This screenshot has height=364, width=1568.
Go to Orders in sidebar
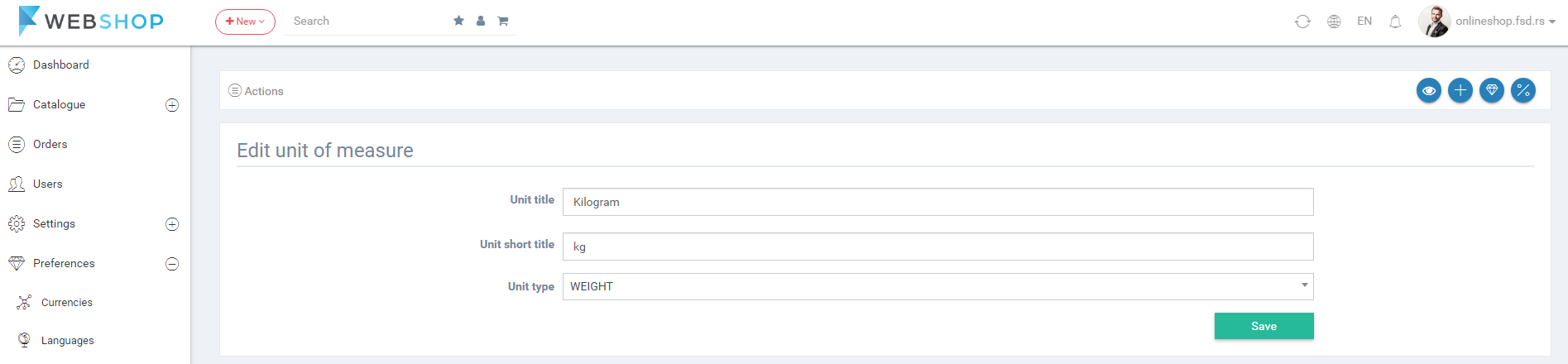(x=50, y=144)
